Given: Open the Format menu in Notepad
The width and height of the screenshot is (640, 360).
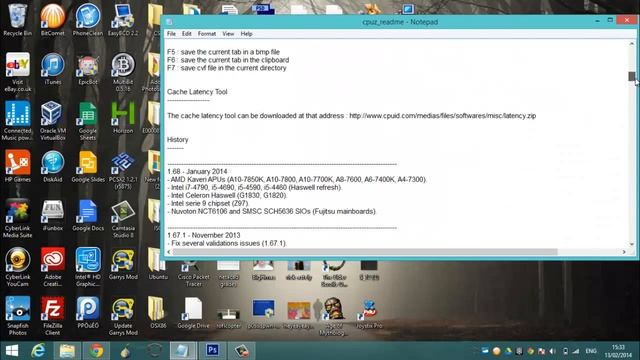Looking at the screenshot, I should click(x=207, y=34).
